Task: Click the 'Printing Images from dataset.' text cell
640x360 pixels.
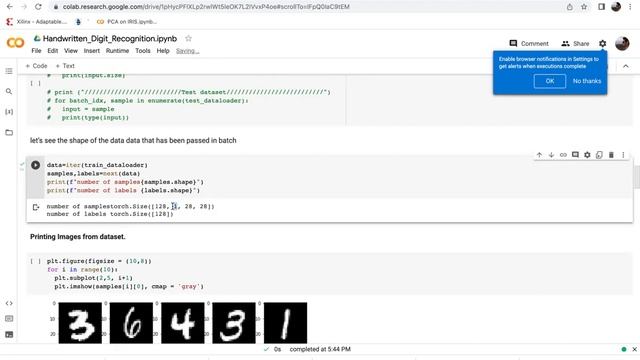Action: pyautogui.click(x=78, y=237)
